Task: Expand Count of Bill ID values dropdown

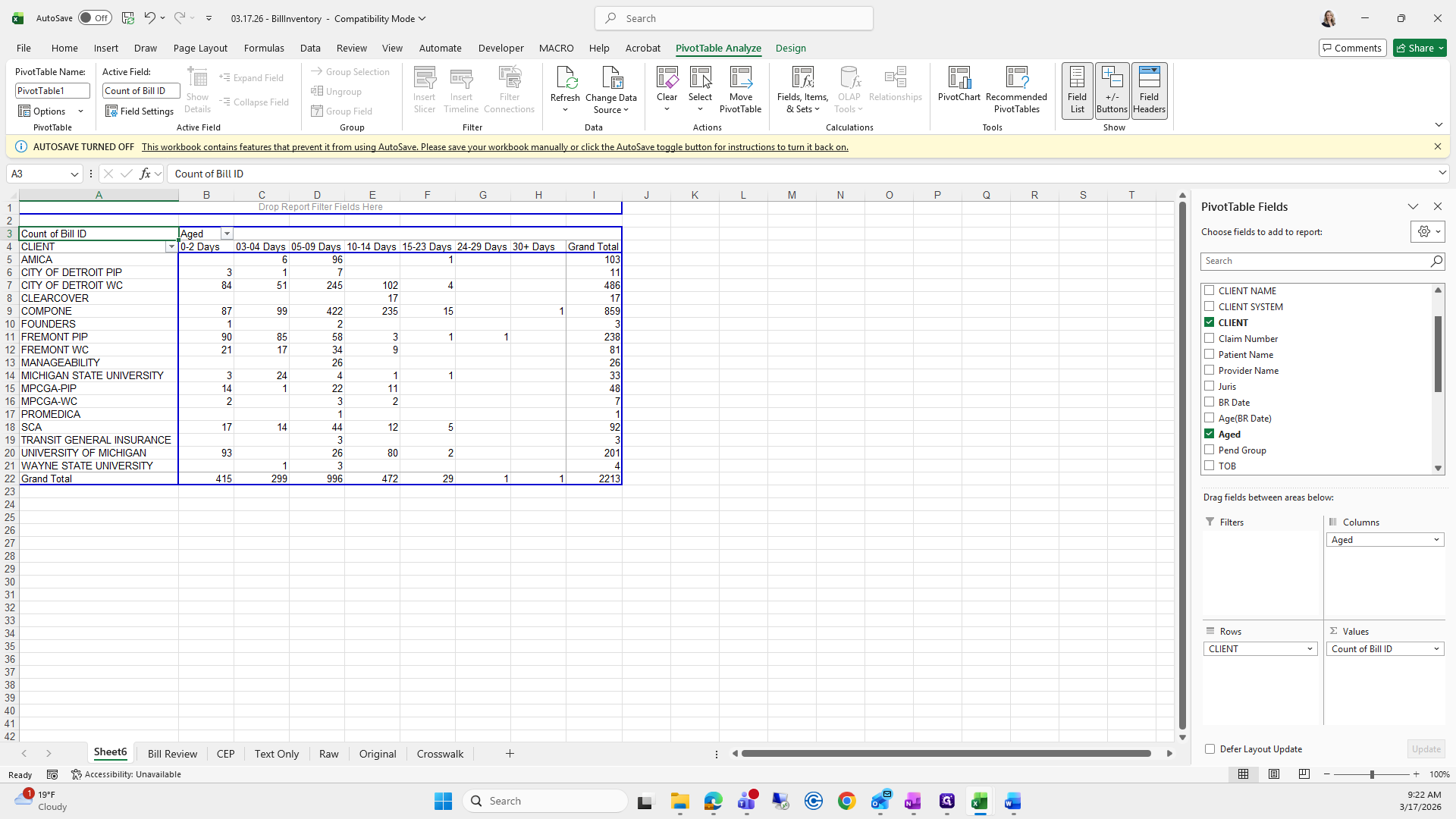Action: 1436,649
